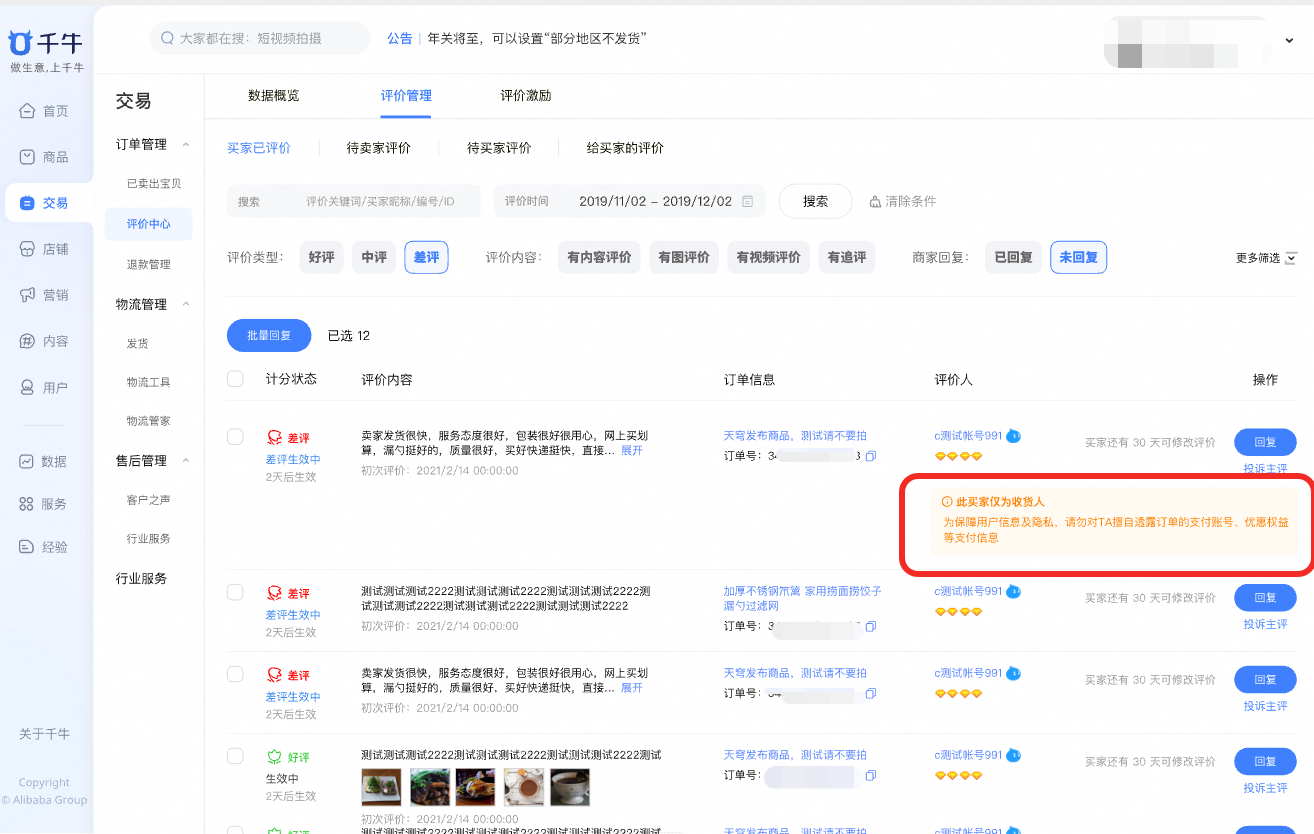The height and width of the screenshot is (834, 1314).
Task: Tick checkbox of 好评 review row
Action: [235, 756]
